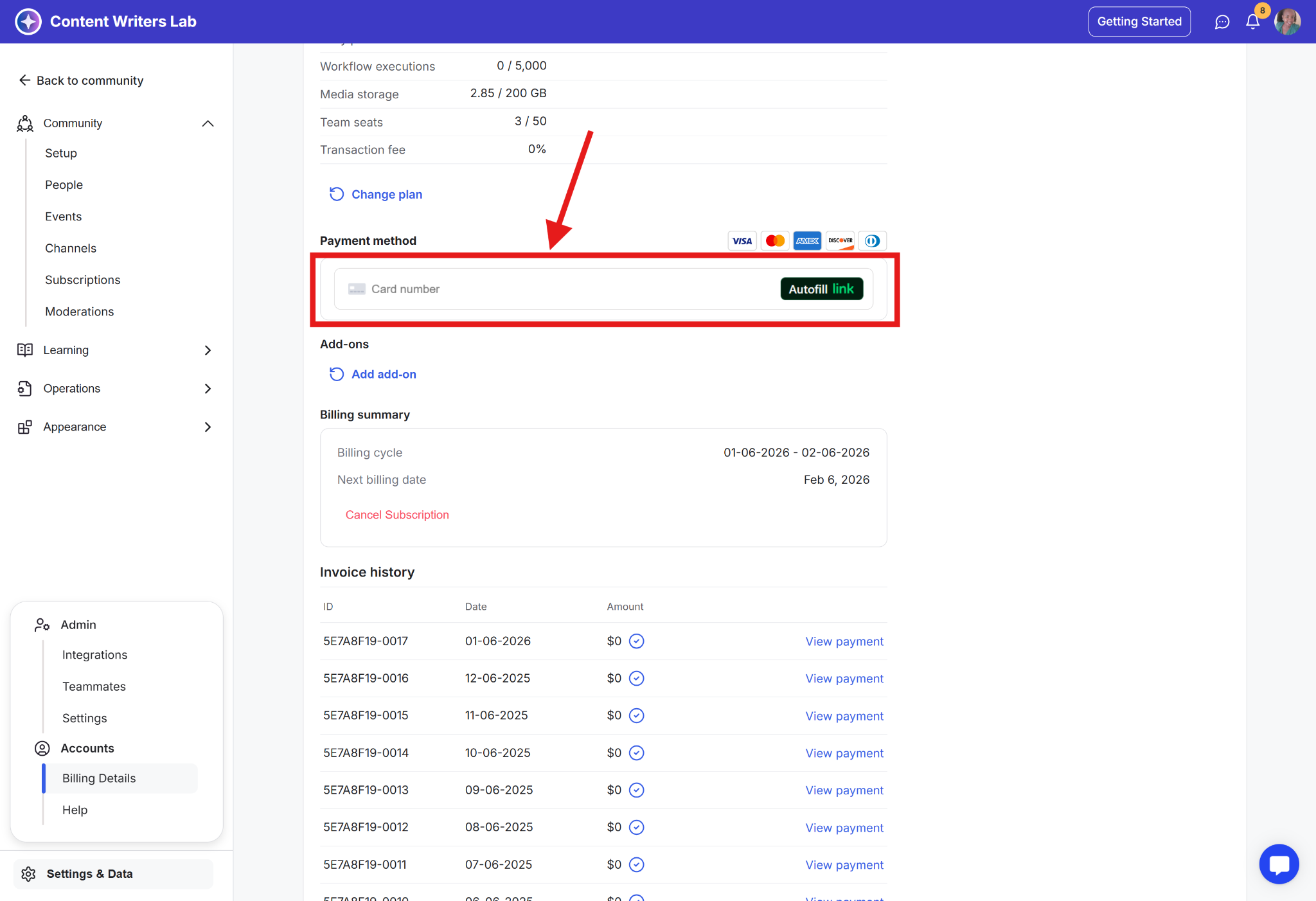Image resolution: width=1316 pixels, height=901 pixels.
Task: Open Billing Details under Accounts
Action: [x=99, y=778]
